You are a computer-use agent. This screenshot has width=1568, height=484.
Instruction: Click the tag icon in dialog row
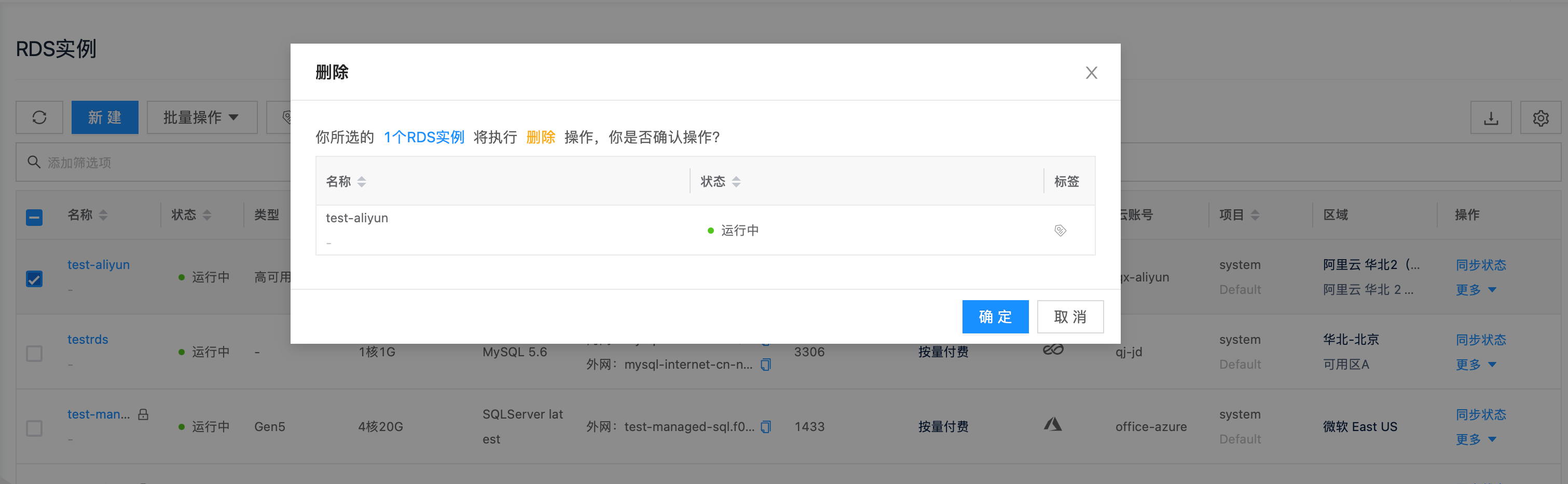tap(1060, 231)
